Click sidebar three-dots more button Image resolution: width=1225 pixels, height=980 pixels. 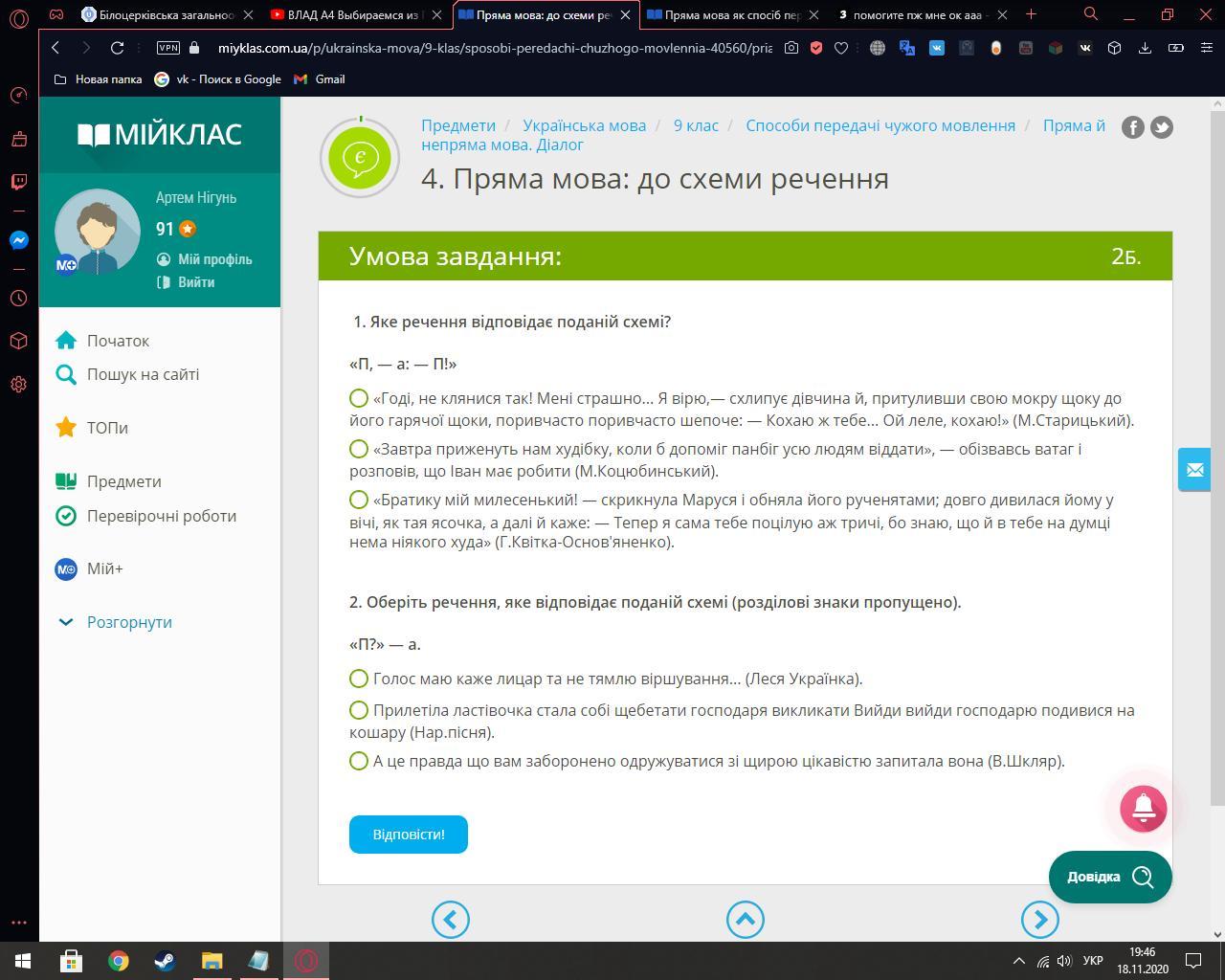click(19, 924)
